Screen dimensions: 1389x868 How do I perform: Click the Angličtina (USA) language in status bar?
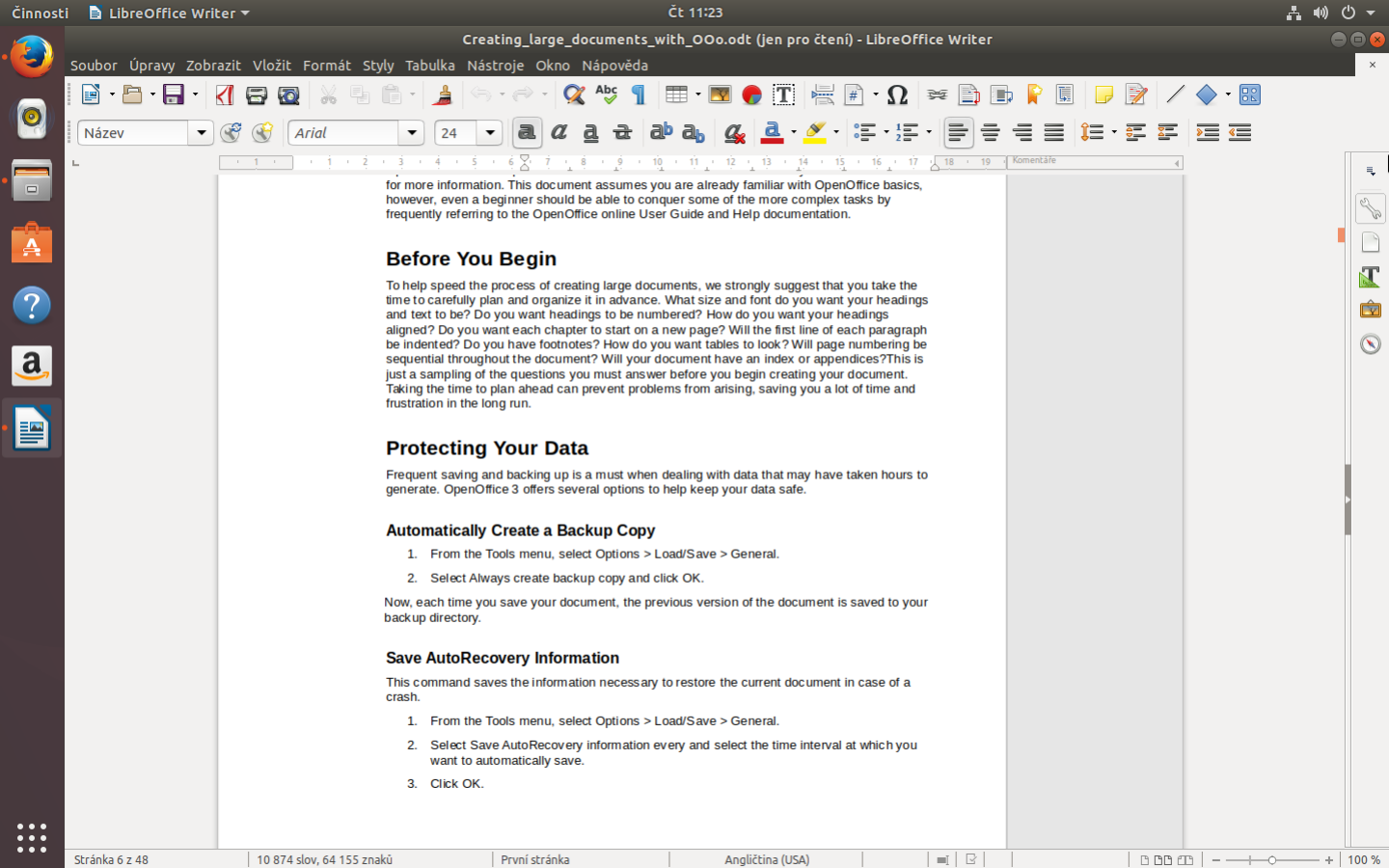coord(767,859)
